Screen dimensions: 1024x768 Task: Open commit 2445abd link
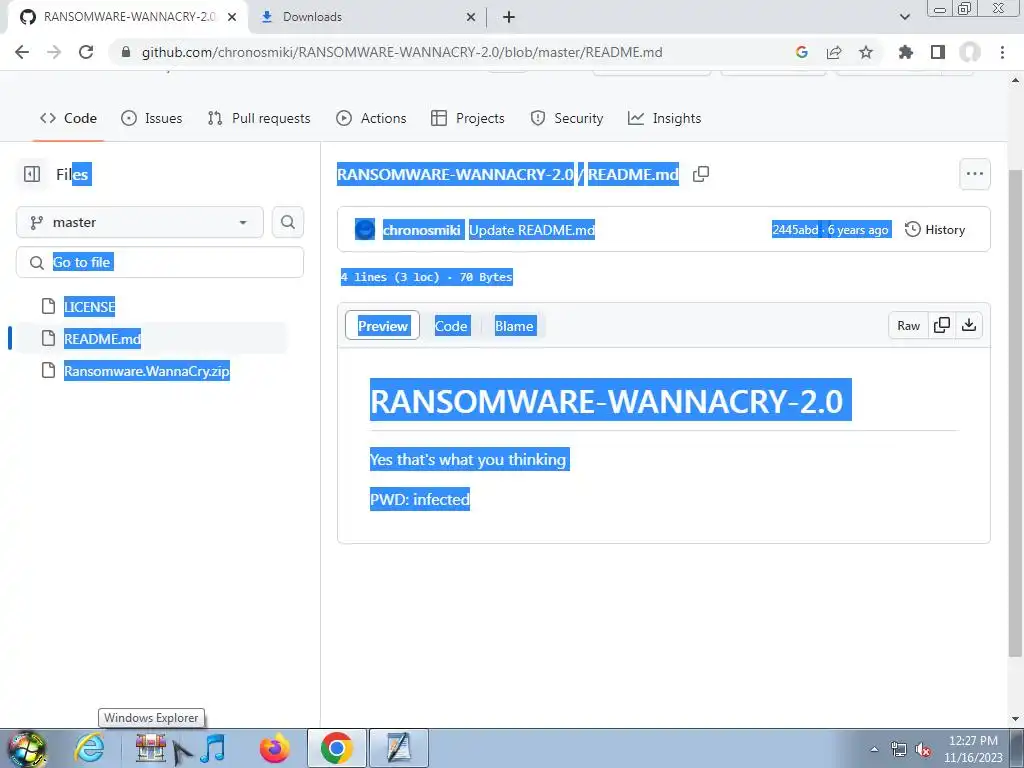pos(795,230)
